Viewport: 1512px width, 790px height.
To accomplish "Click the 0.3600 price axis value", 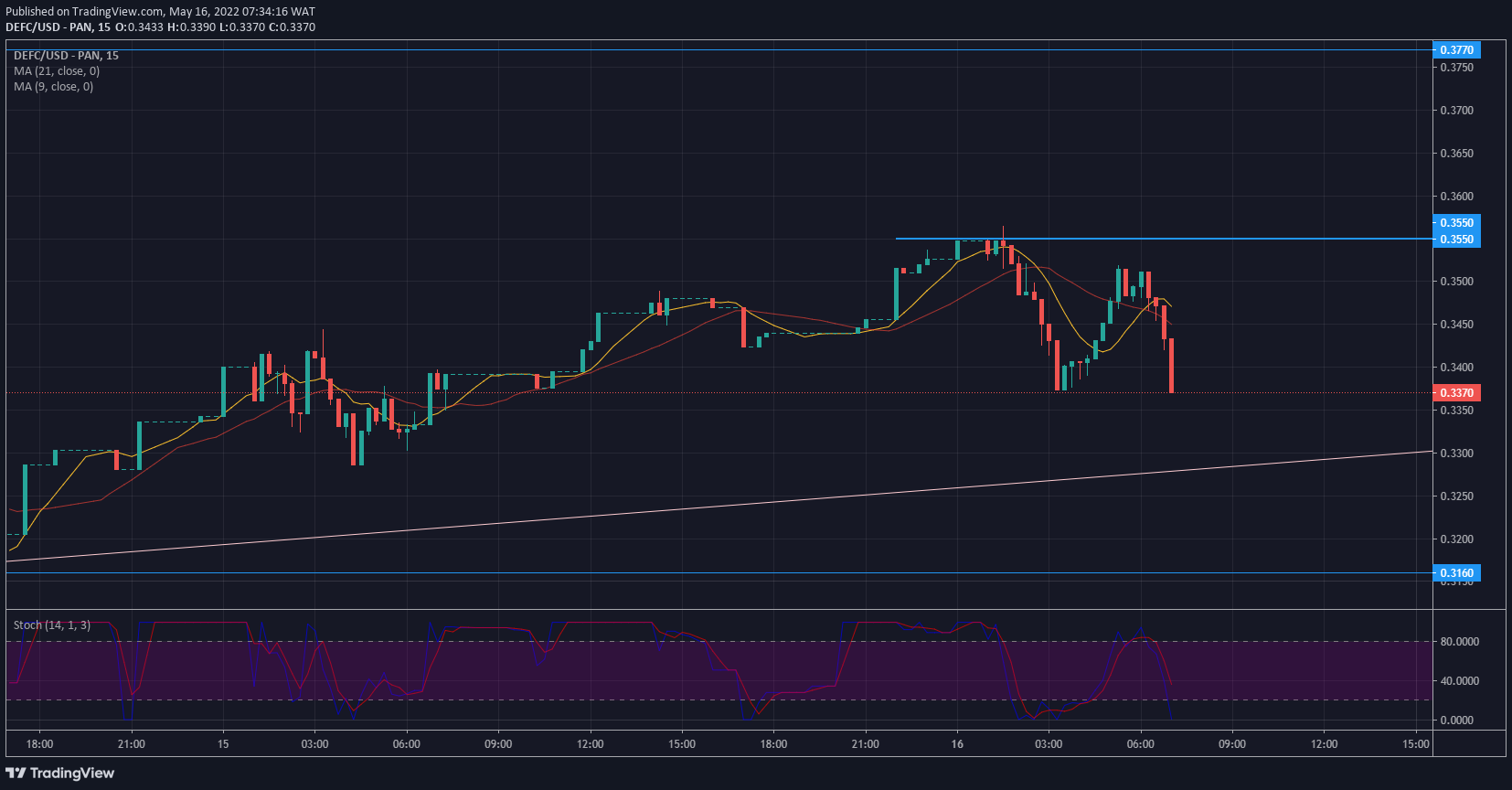I will point(1457,197).
